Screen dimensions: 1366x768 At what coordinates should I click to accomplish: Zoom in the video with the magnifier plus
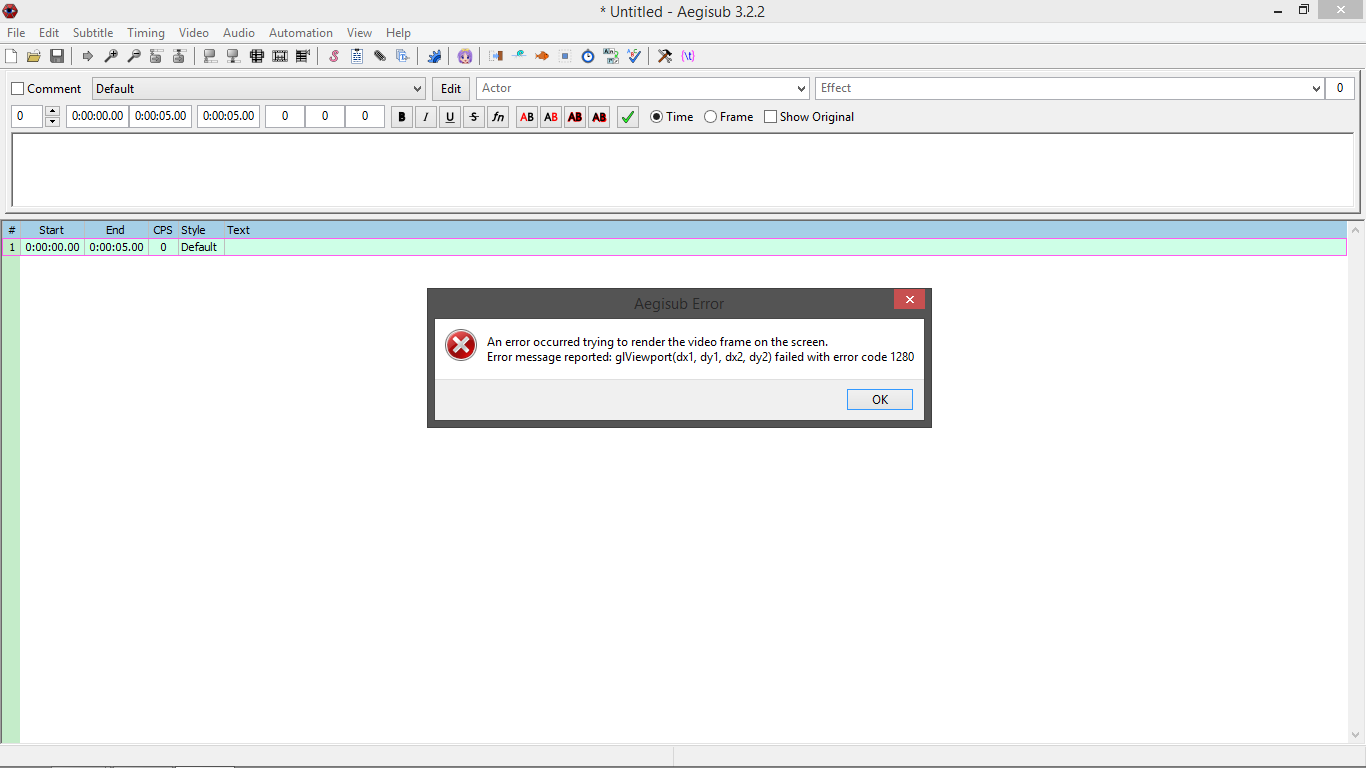111,56
